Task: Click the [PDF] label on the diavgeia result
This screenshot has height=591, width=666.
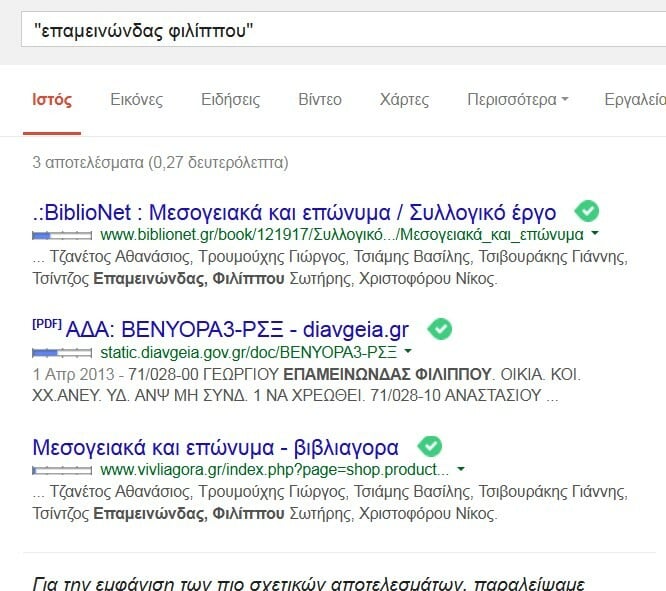Action: (x=47, y=324)
